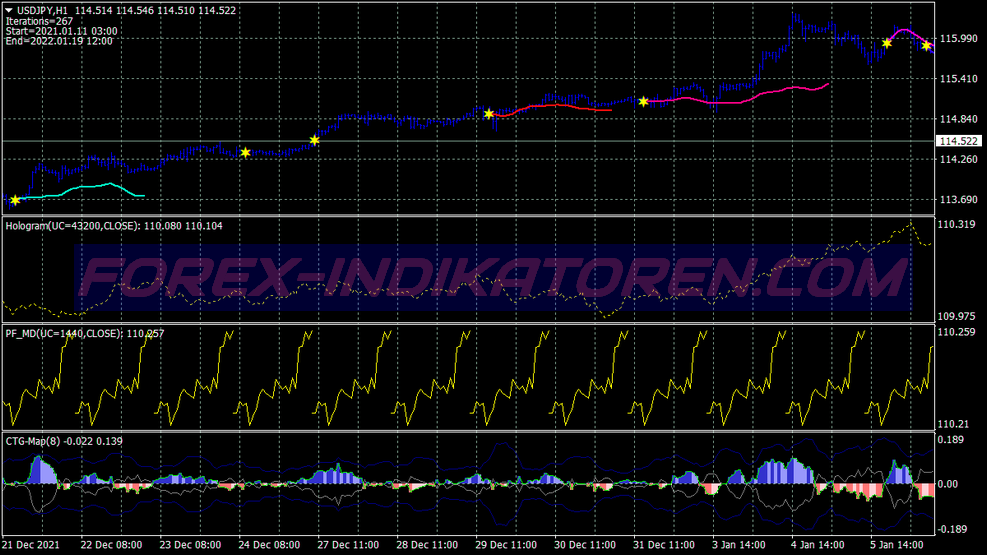
Task: Click the 0.00 level on CTG-Map axis
Action: (x=948, y=484)
